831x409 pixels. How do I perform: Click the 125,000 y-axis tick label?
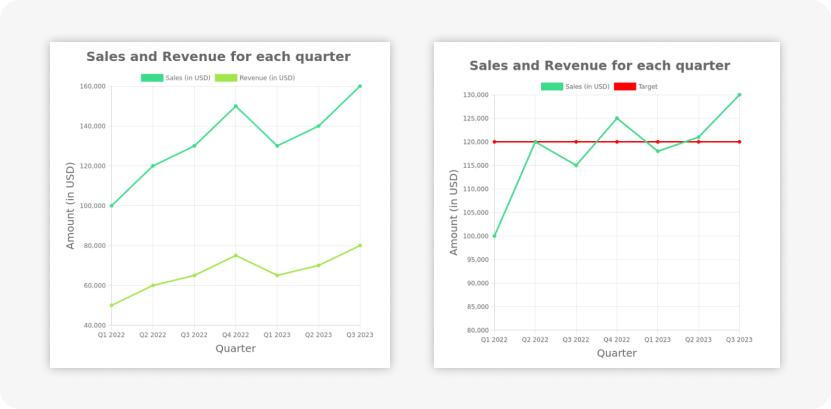[478, 119]
